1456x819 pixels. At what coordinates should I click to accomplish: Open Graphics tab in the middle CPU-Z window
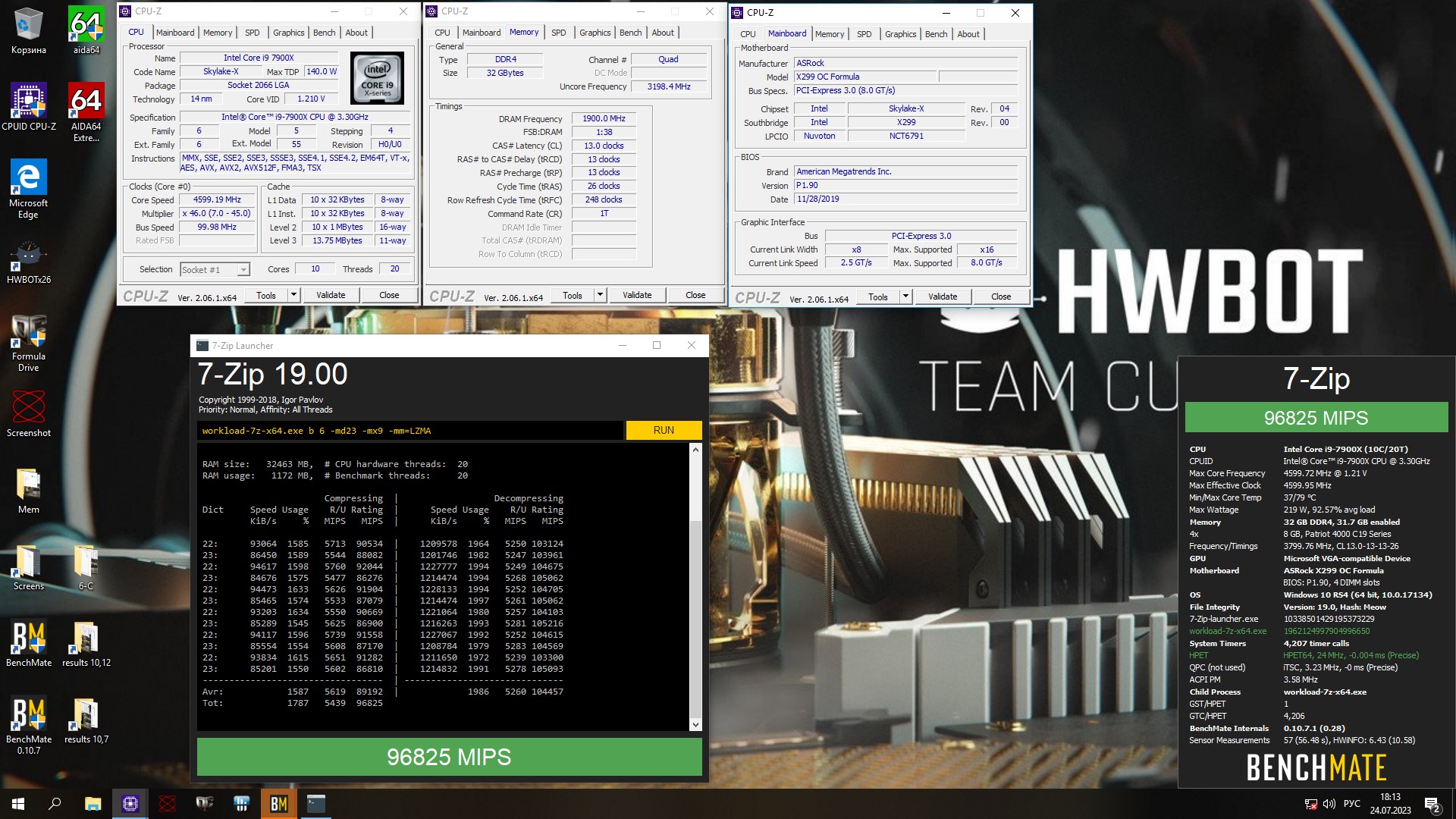[x=595, y=33]
